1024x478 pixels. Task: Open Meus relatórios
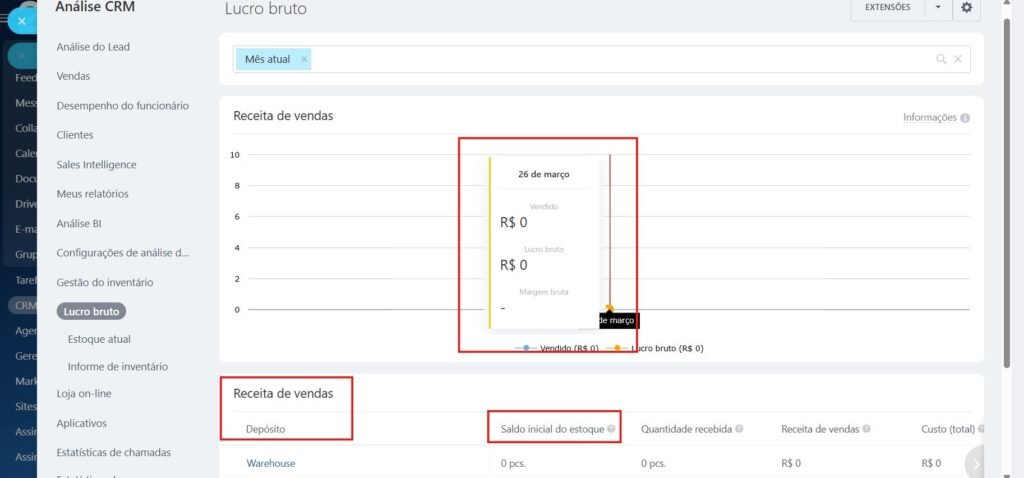[x=92, y=194]
